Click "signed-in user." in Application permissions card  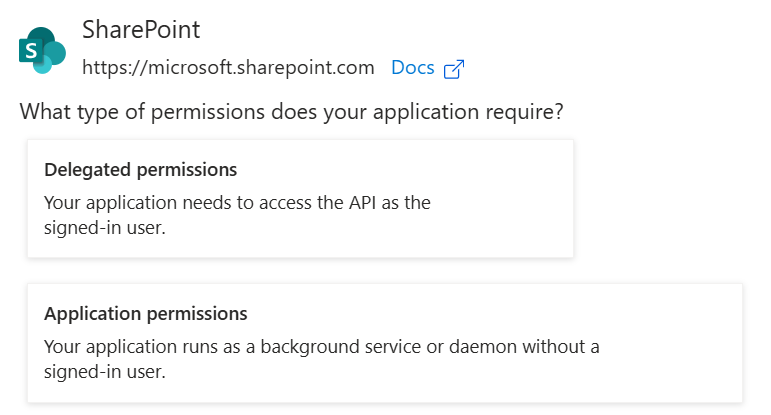coord(104,372)
